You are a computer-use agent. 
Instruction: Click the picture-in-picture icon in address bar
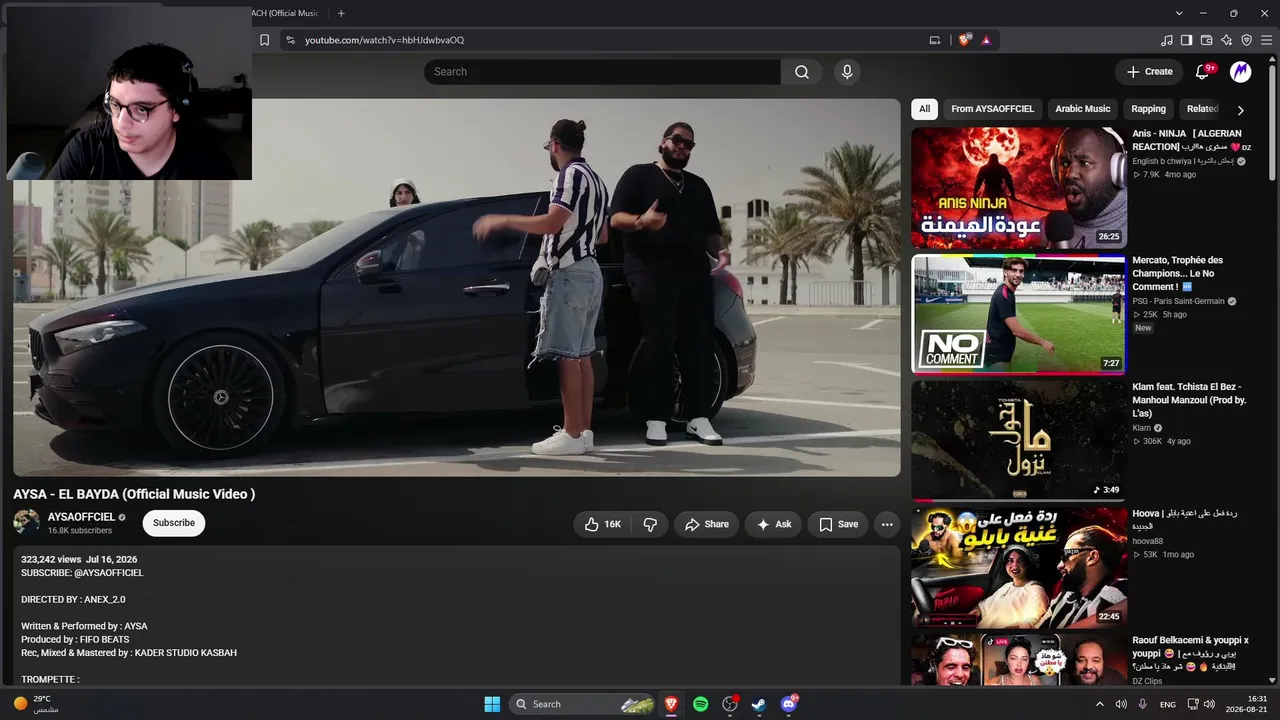coord(935,40)
